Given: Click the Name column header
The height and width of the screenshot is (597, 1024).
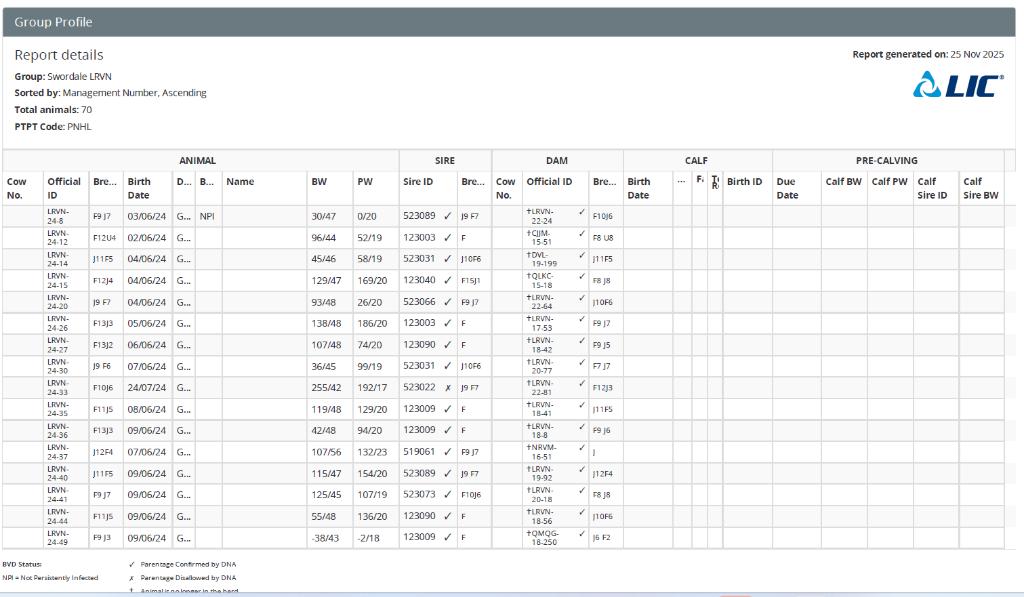Looking at the screenshot, I should tap(240, 182).
